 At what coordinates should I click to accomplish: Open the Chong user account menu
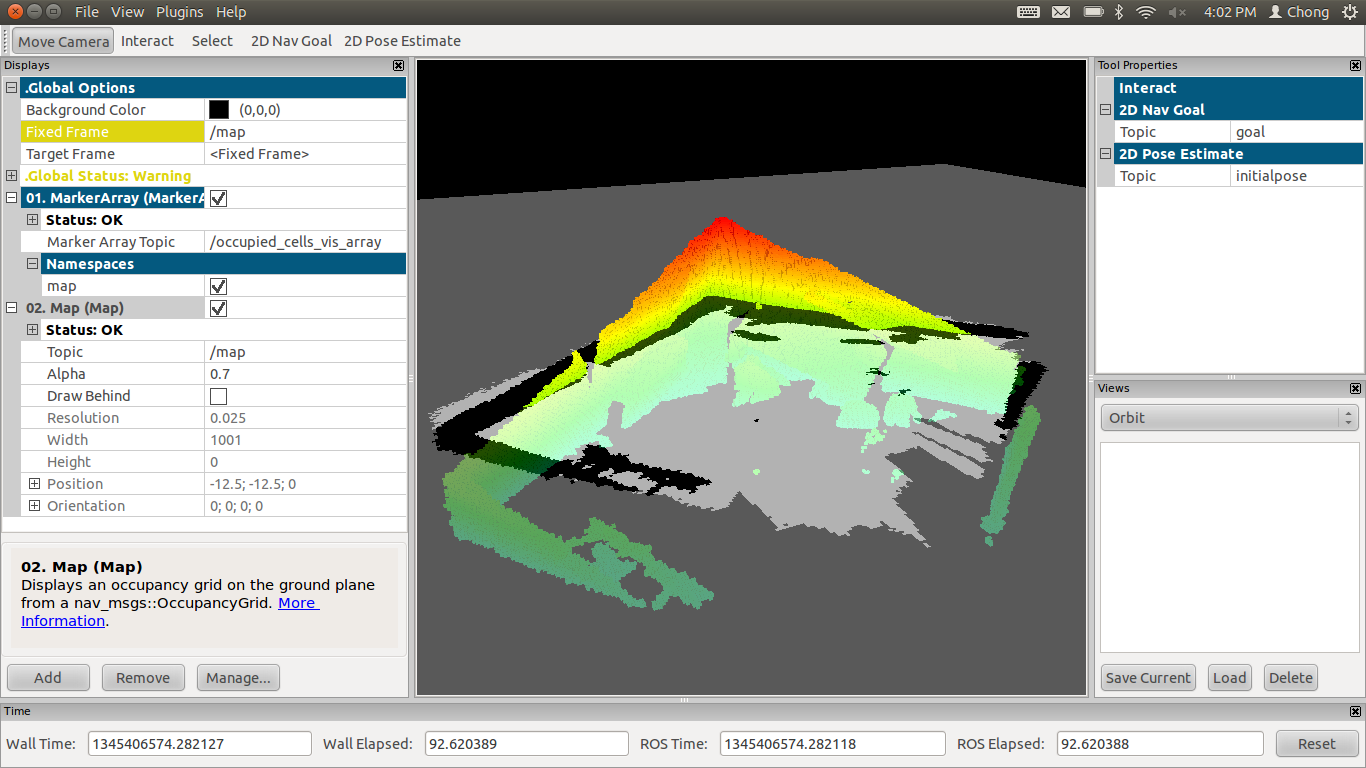tap(1299, 12)
